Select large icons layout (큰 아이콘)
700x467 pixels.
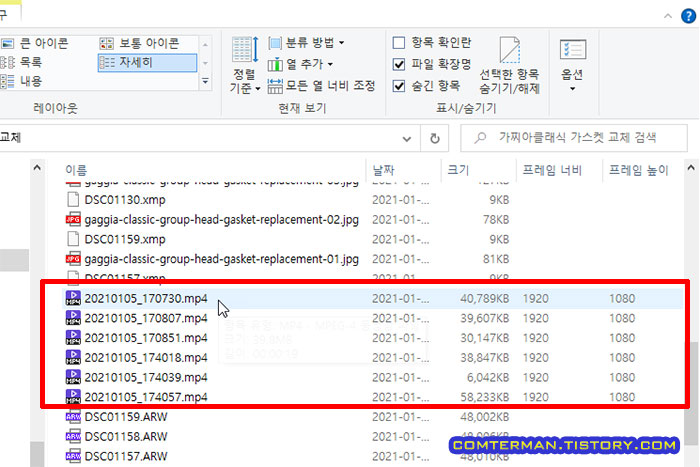(35, 43)
